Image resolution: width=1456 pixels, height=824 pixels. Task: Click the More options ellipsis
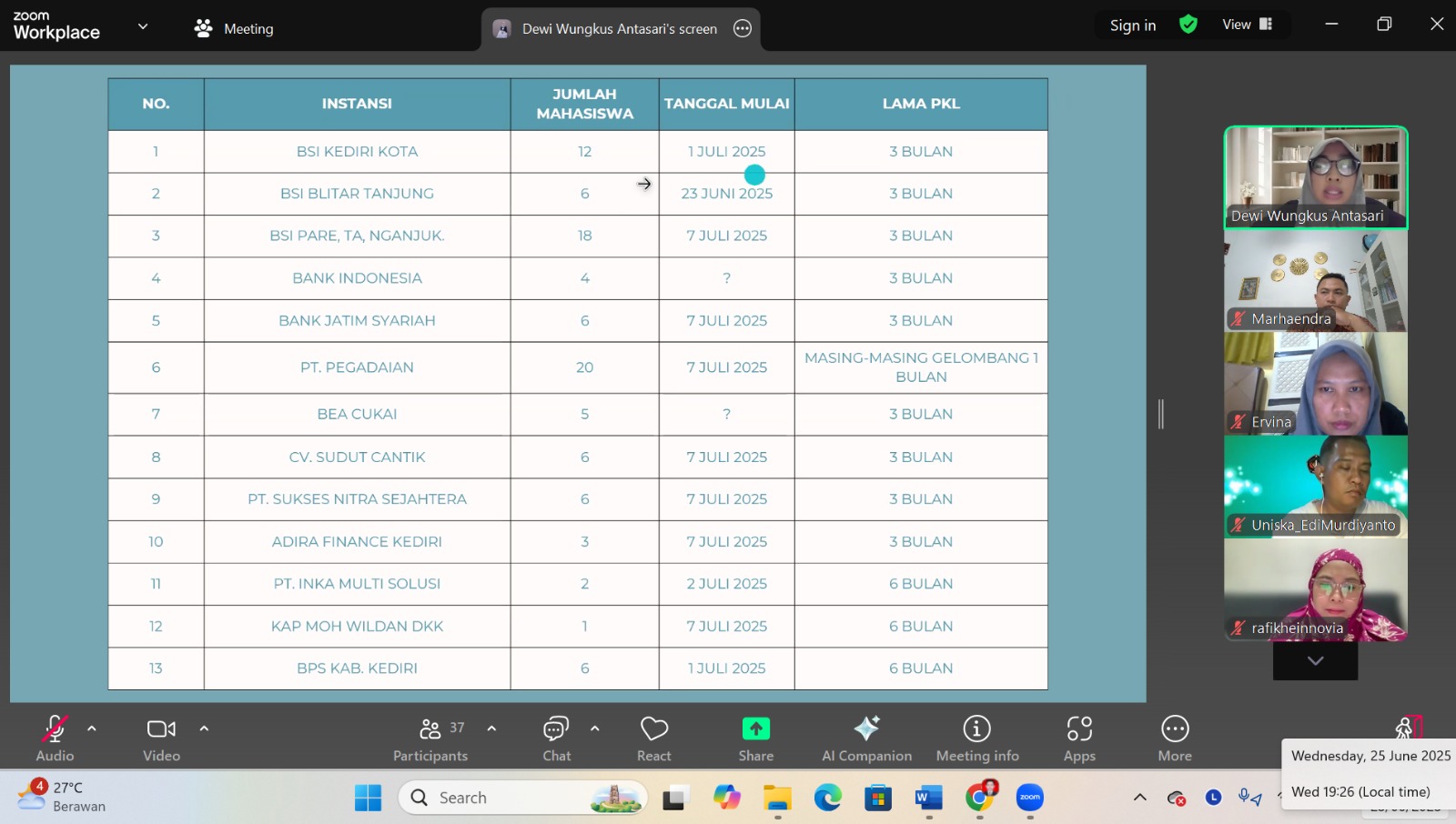[x=1175, y=739]
